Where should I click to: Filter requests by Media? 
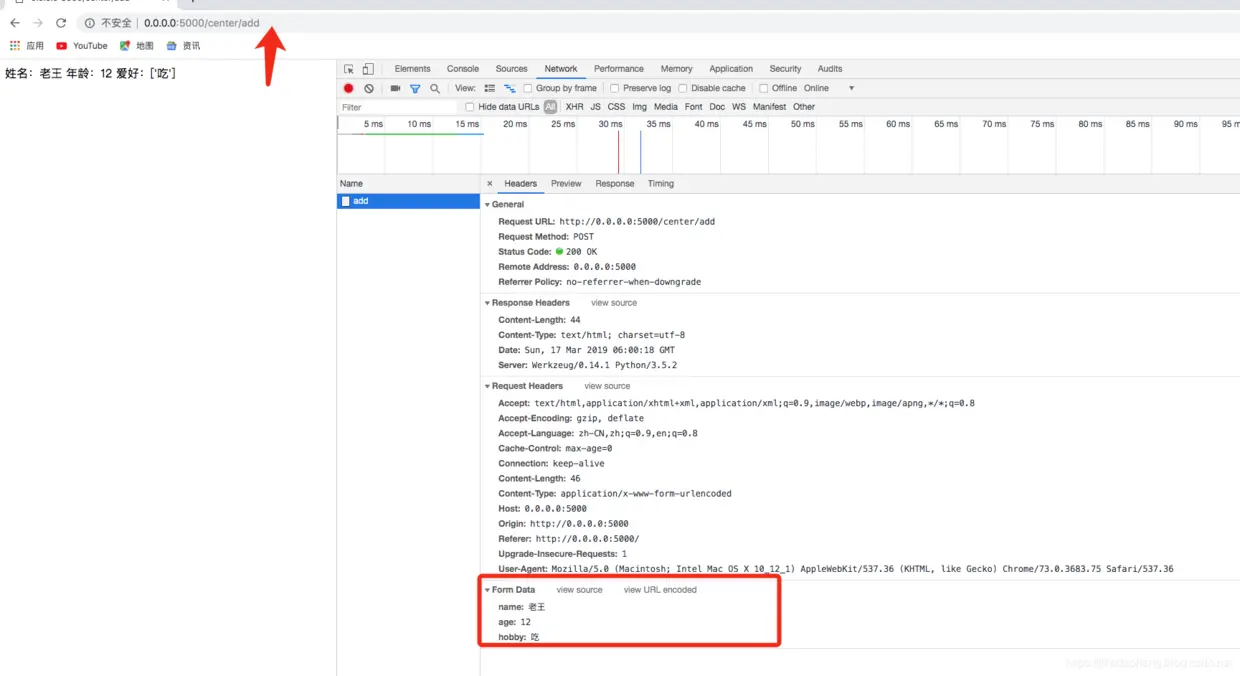click(x=666, y=107)
